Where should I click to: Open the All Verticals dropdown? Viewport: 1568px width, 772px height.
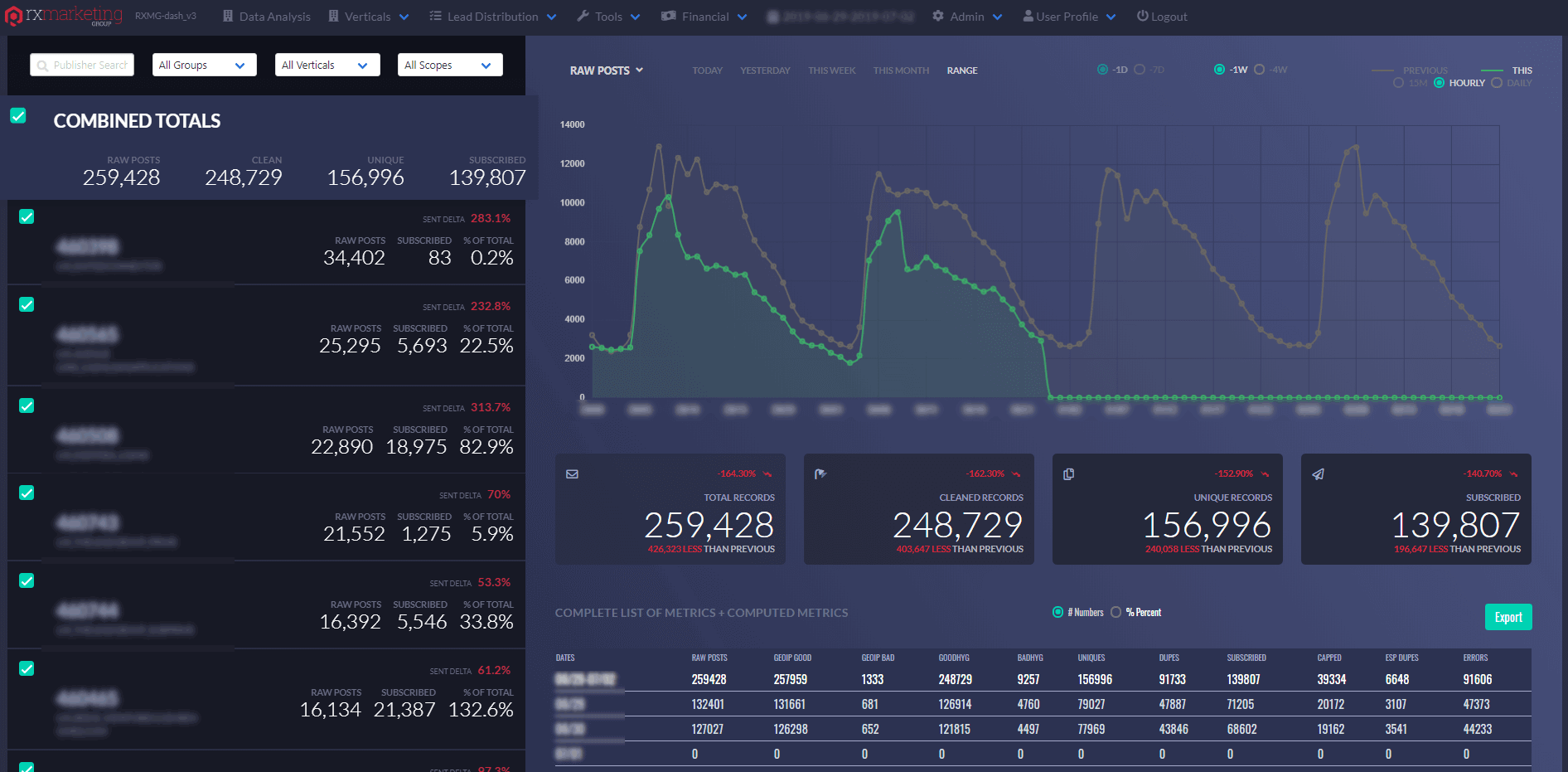327,65
